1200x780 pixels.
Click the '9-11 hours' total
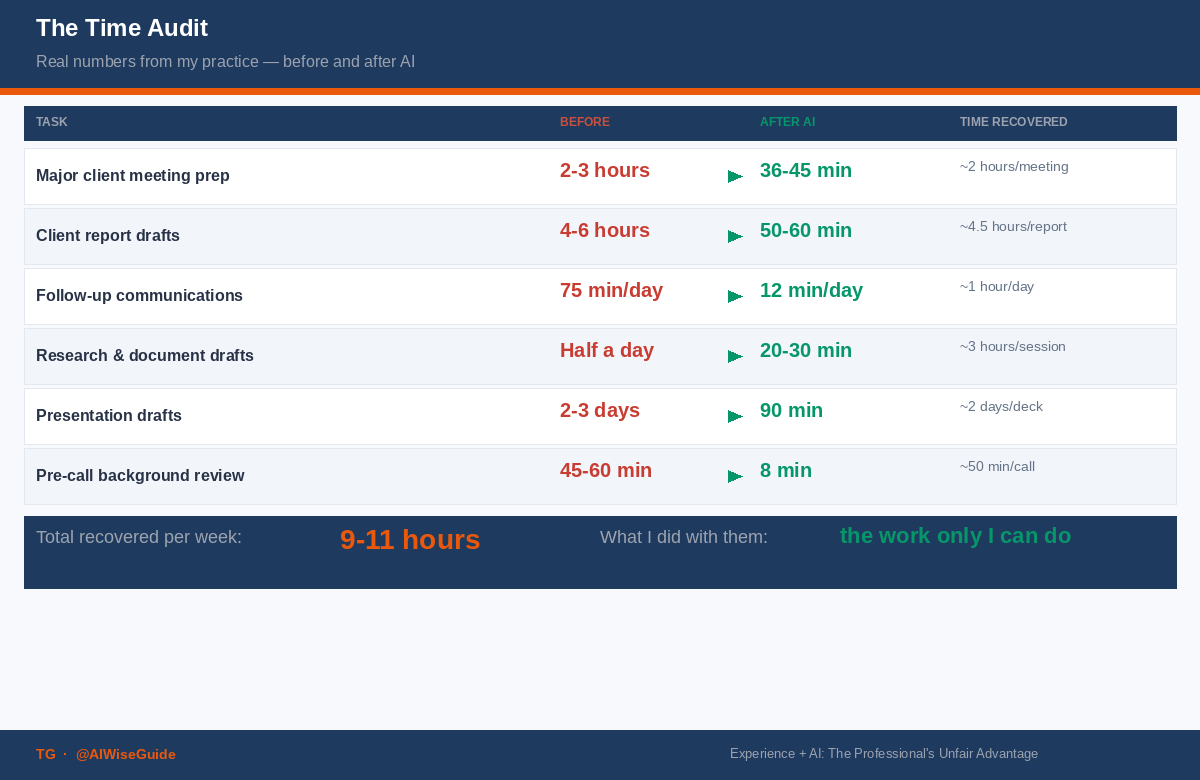pyautogui.click(x=410, y=540)
